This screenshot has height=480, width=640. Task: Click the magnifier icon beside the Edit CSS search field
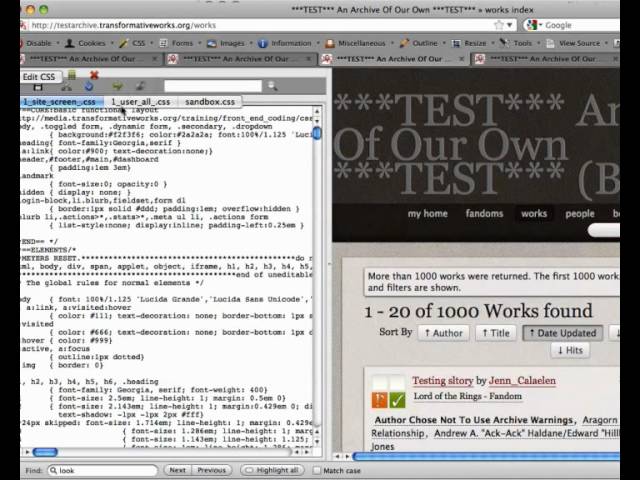click(272, 86)
